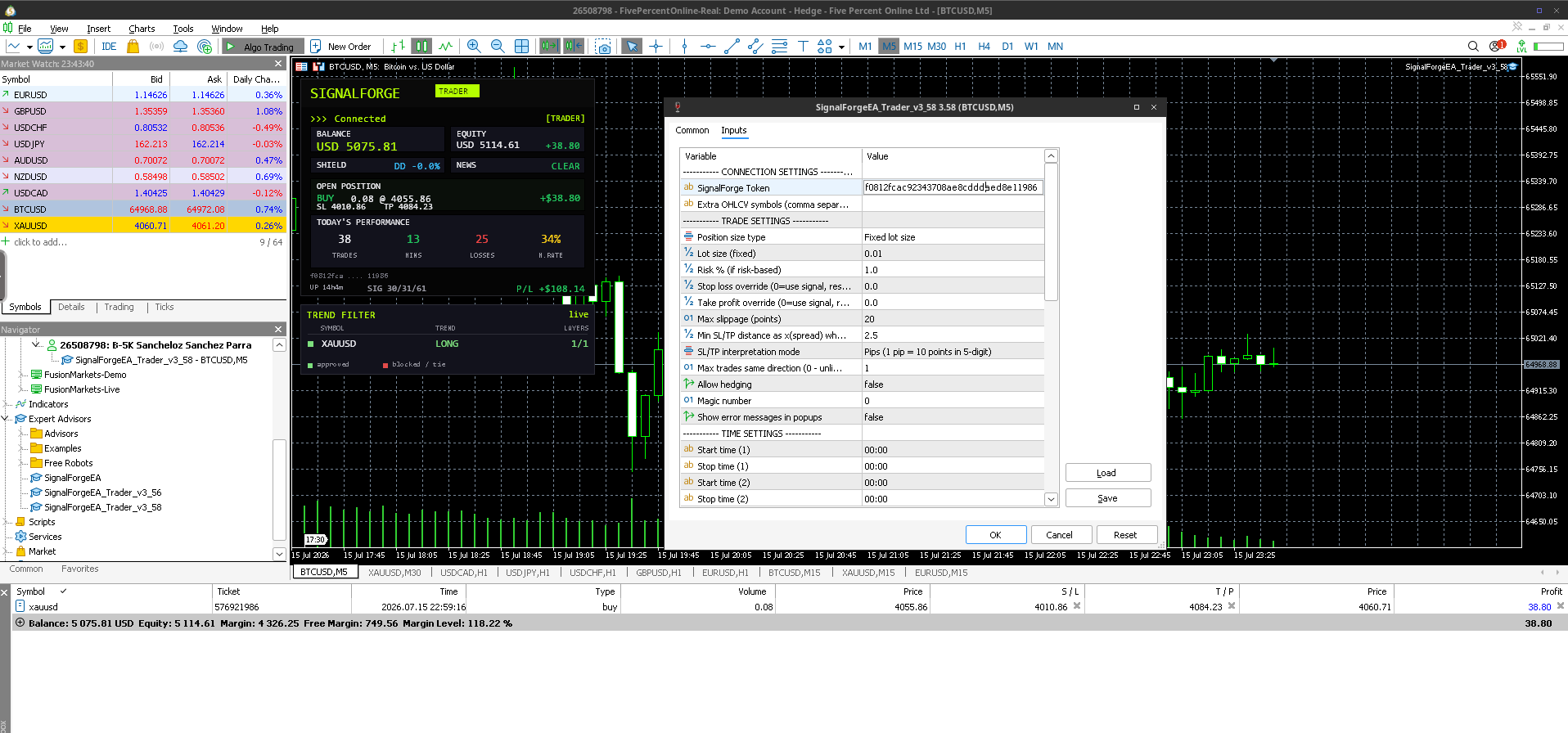1568x733 pixels.
Task: Zoom in on the chart
Action: point(473,47)
